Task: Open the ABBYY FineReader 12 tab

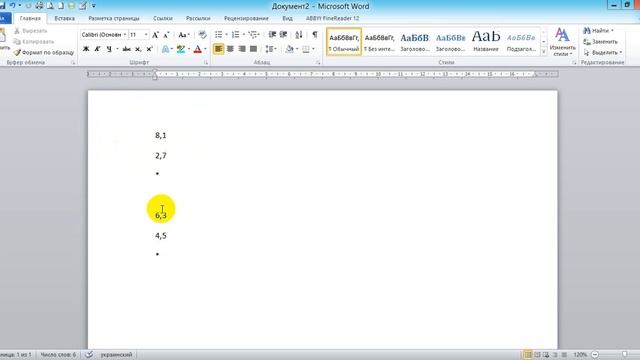Action: click(x=332, y=18)
